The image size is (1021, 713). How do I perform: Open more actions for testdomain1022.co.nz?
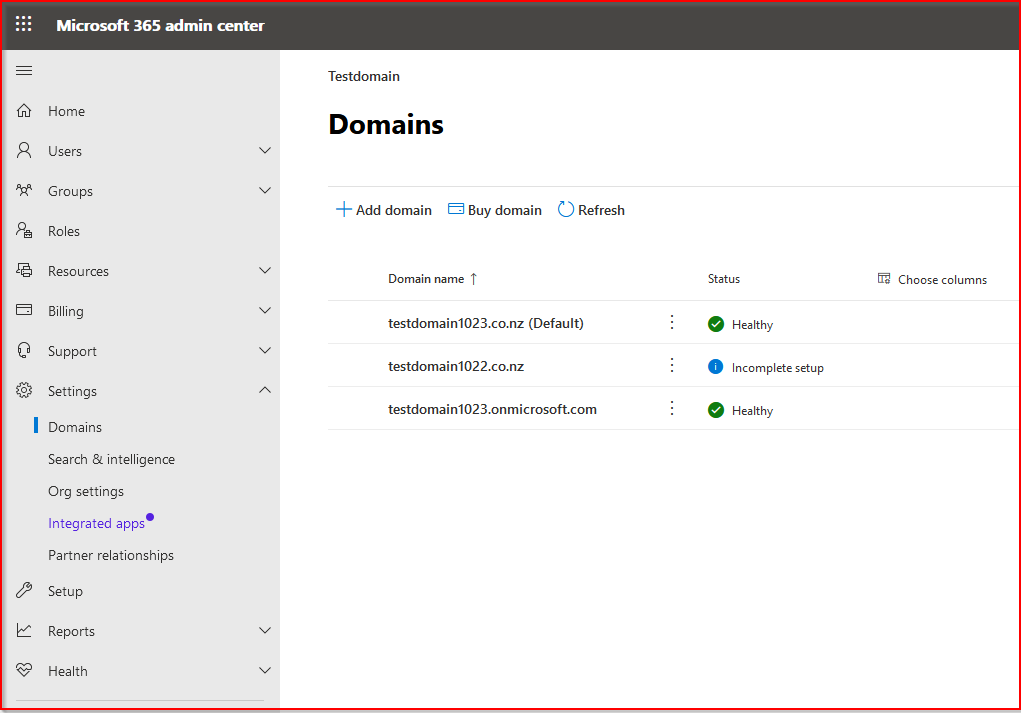point(672,365)
